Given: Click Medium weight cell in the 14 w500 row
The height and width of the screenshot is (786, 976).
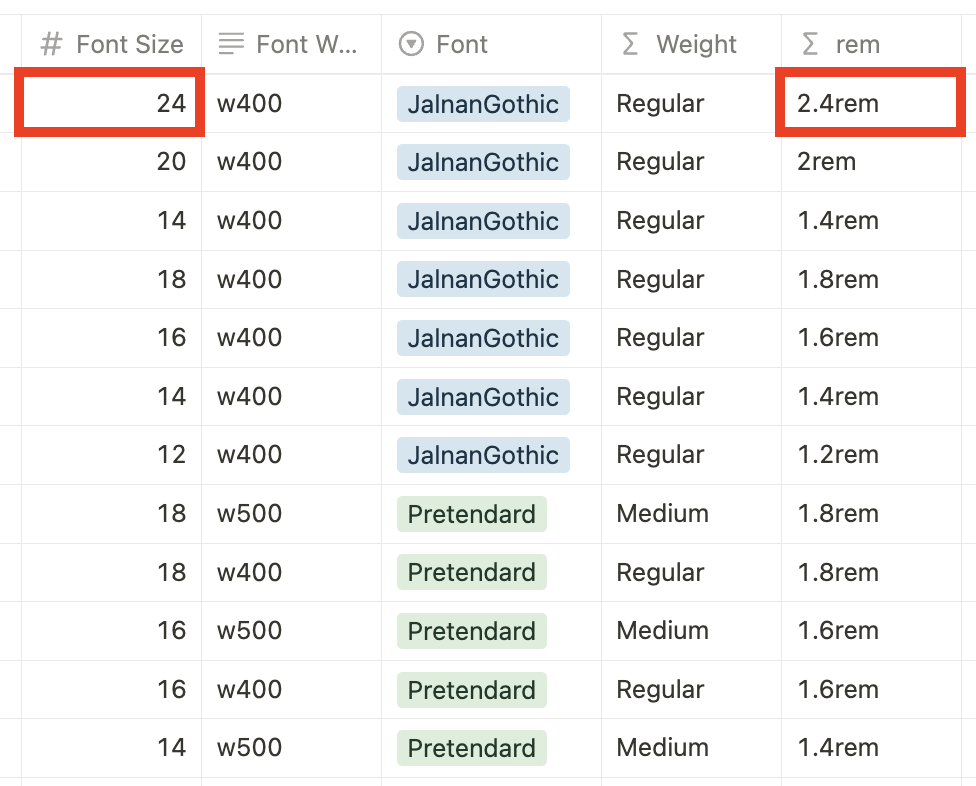Looking at the screenshot, I should tap(692, 748).
